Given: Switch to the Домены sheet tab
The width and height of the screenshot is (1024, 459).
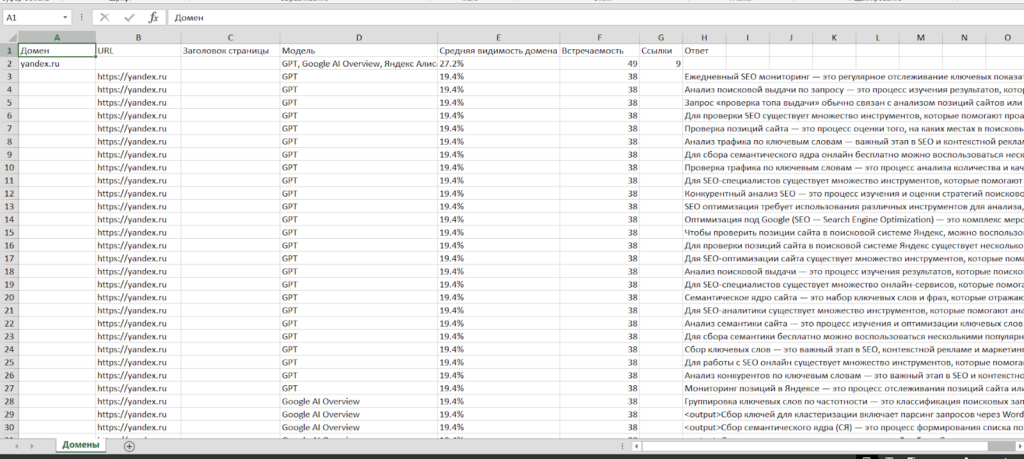Looking at the screenshot, I should (x=80, y=446).
